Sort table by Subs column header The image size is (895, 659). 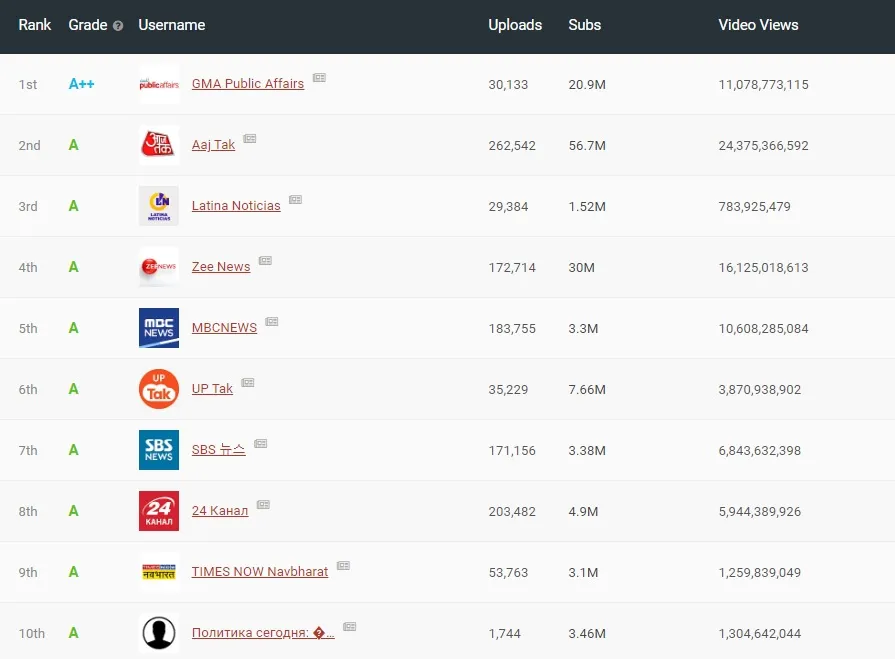(x=585, y=25)
